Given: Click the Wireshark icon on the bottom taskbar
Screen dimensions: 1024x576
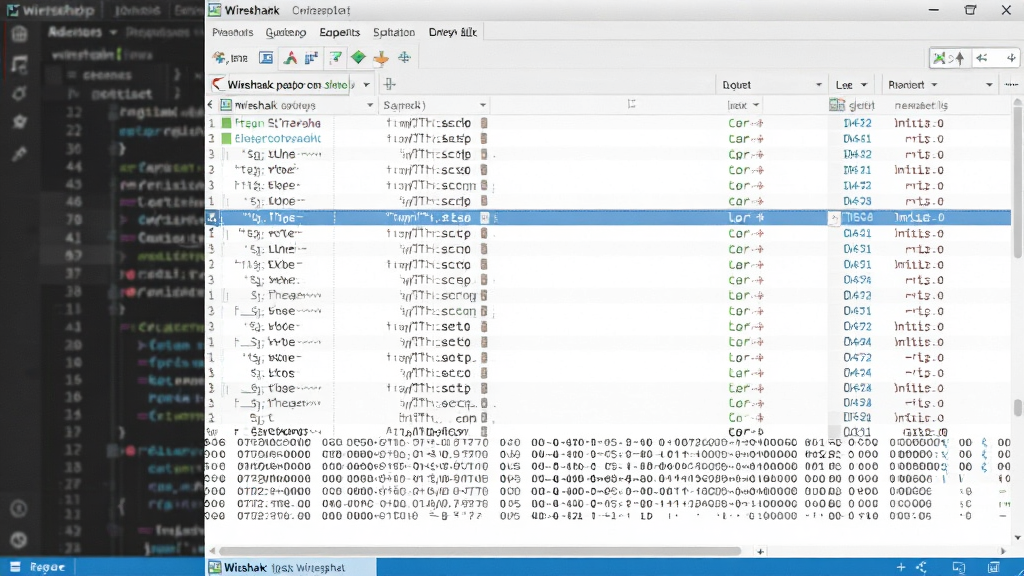Looking at the screenshot, I should pos(215,568).
